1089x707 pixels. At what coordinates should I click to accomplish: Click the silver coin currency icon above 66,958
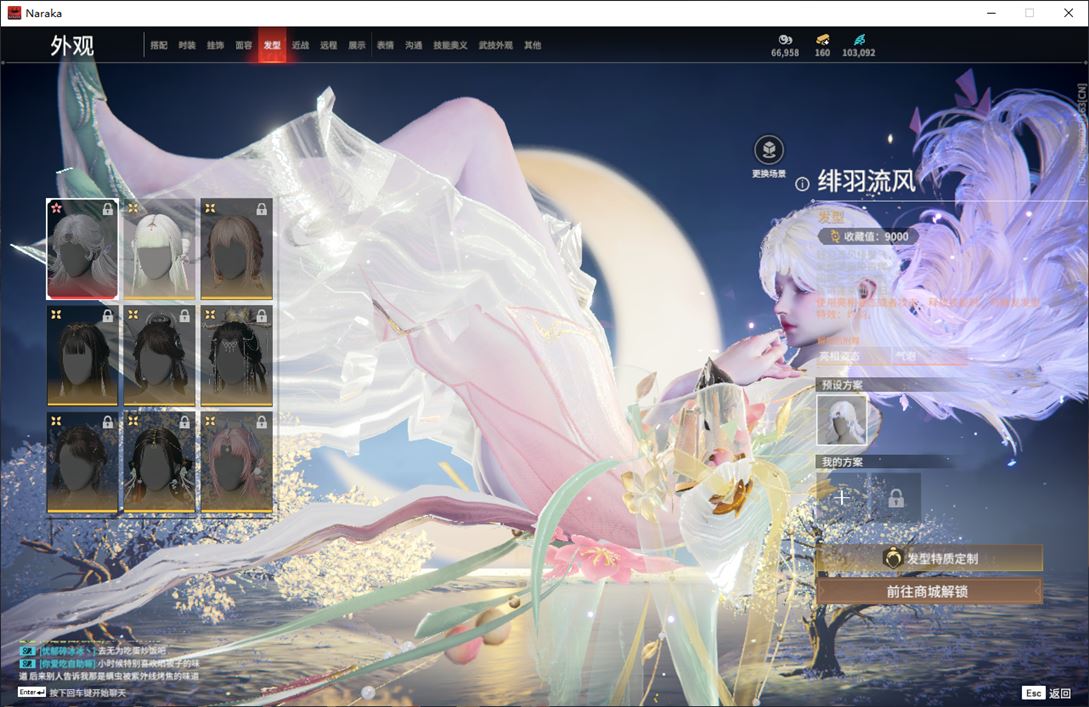pos(785,40)
